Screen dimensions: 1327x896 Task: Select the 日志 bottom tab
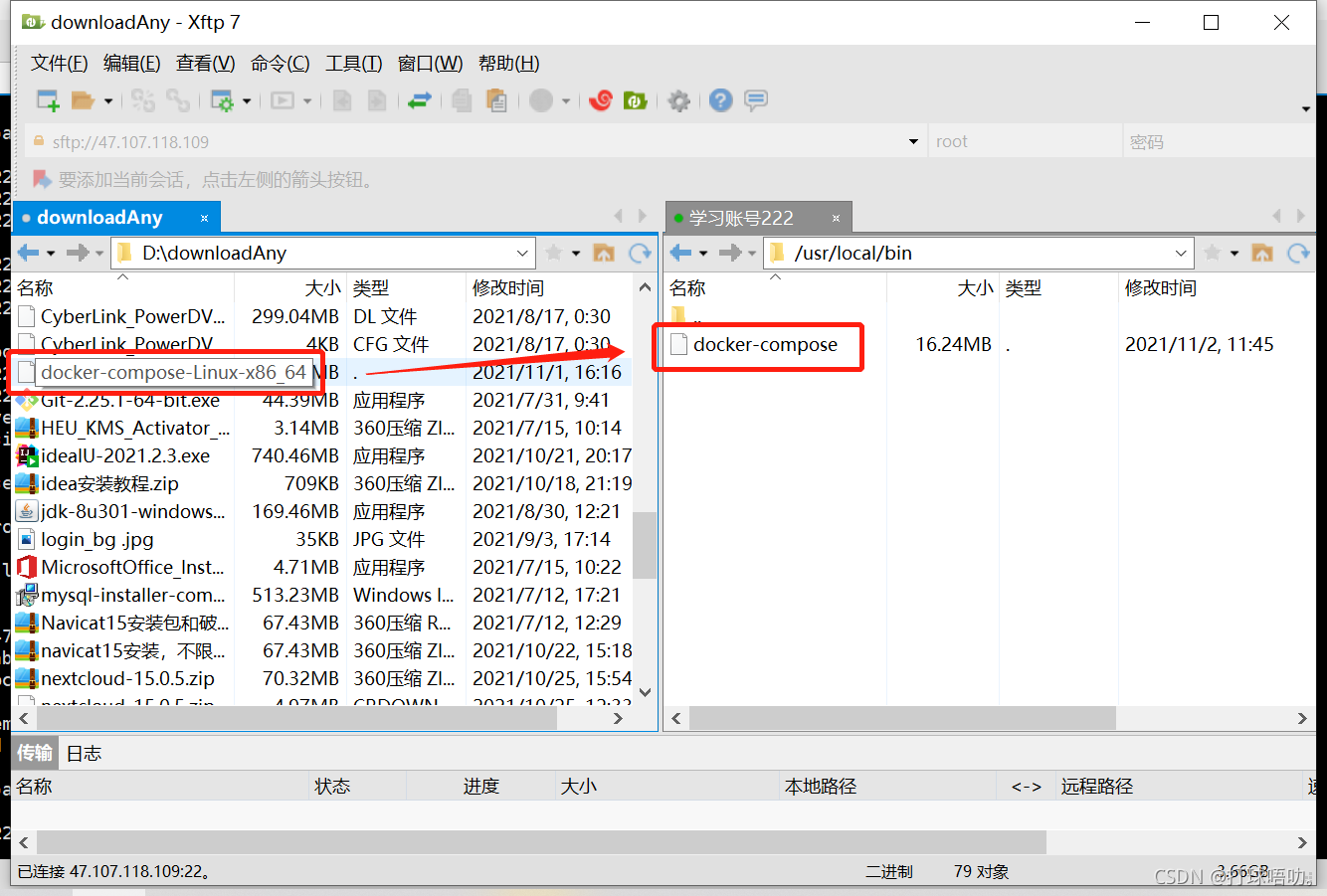84,753
